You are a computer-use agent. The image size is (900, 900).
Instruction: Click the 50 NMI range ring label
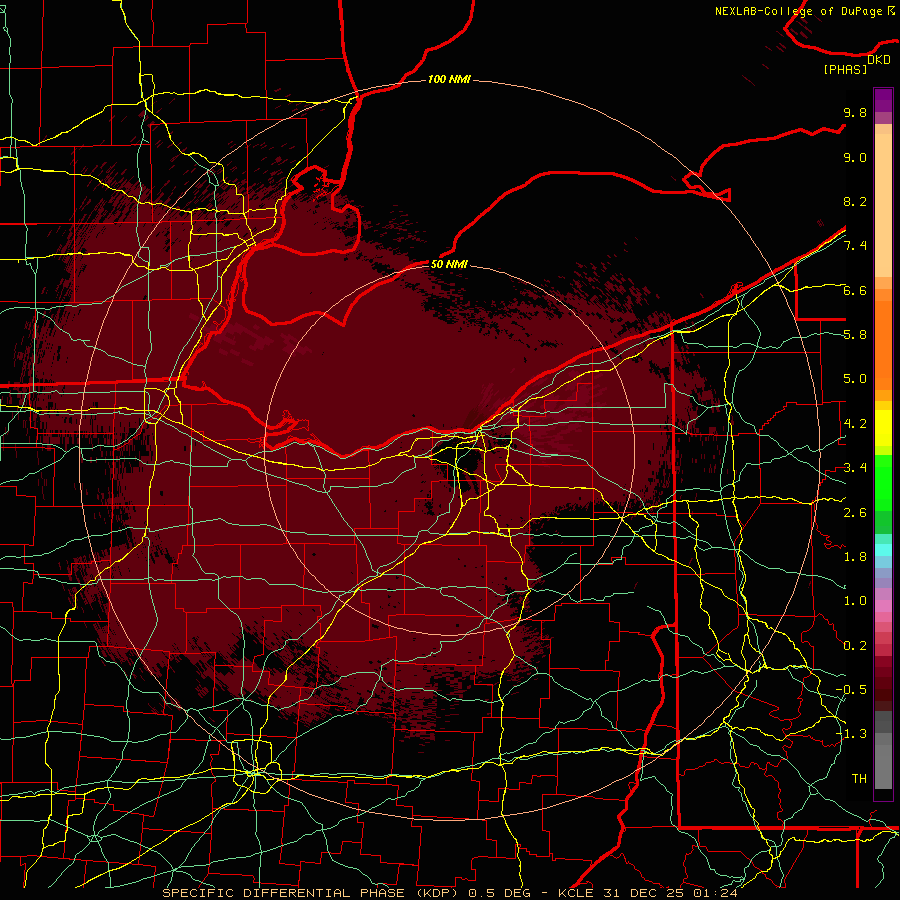(x=449, y=264)
